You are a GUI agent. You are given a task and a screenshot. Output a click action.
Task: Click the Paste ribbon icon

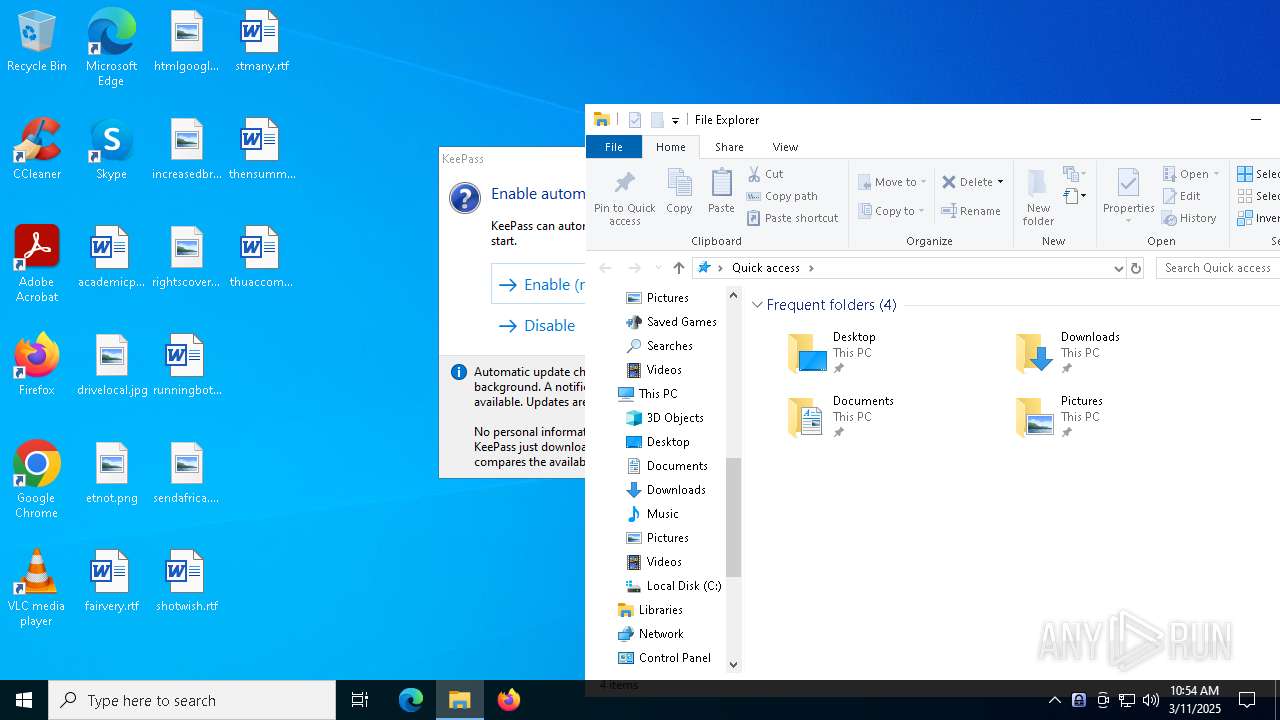[721, 190]
